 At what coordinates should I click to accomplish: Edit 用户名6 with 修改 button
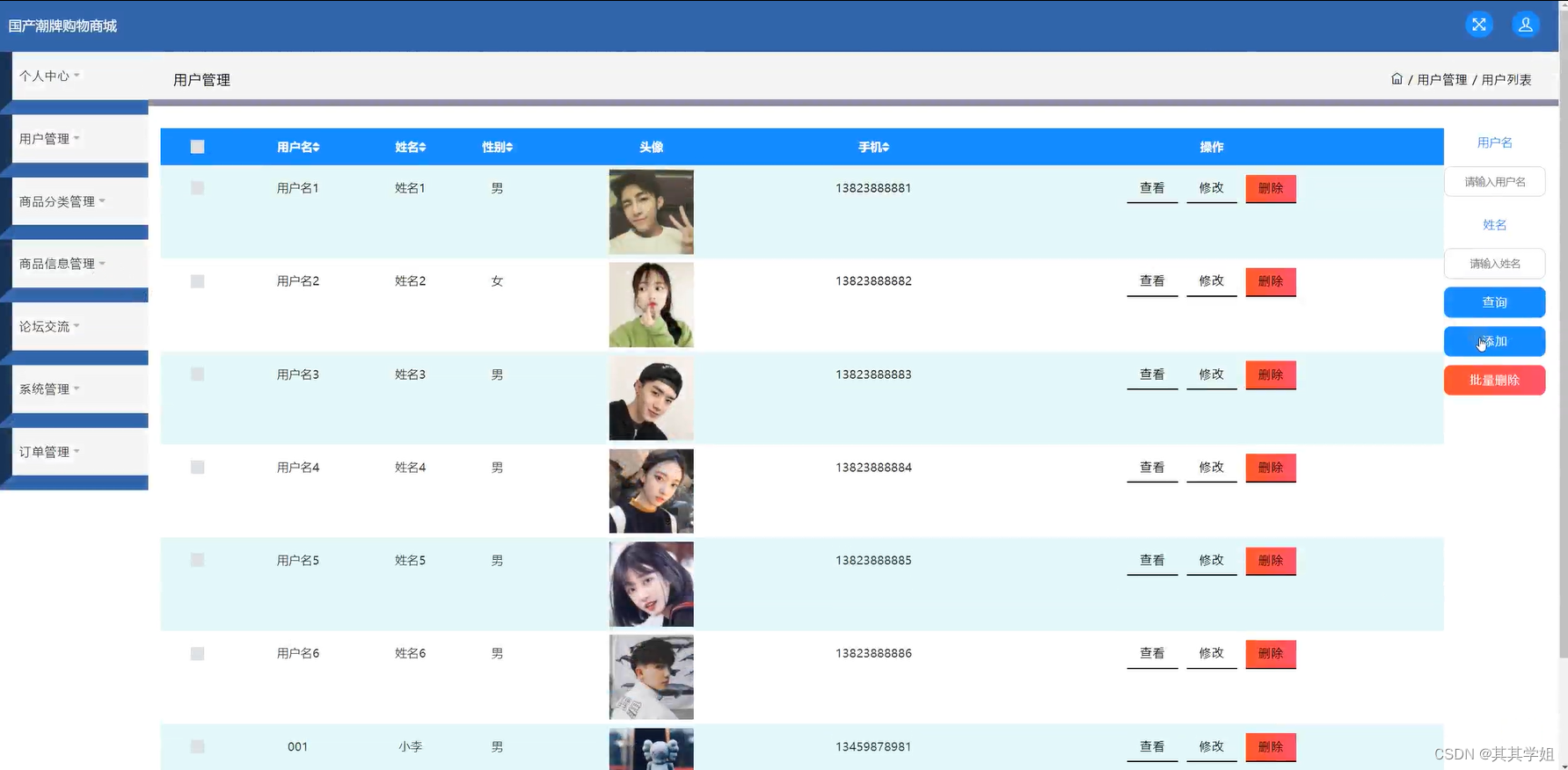tap(1211, 654)
